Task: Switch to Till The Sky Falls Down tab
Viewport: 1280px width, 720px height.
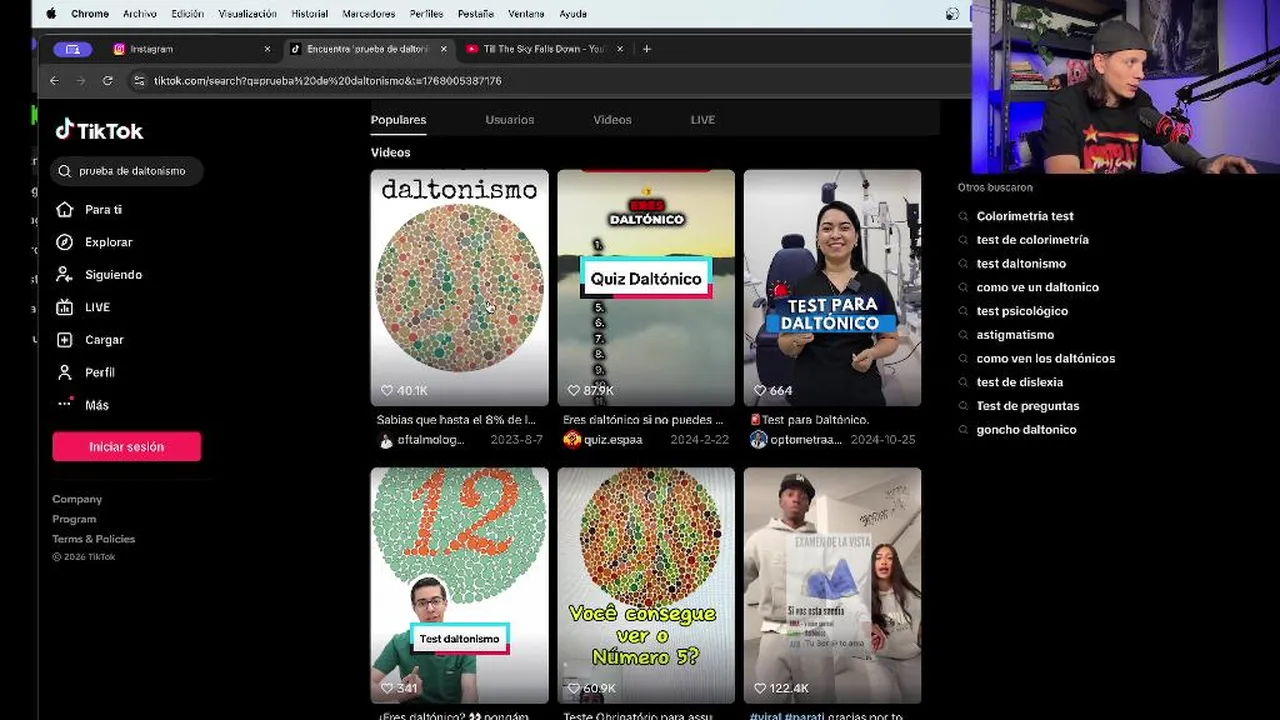Action: click(545, 48)
